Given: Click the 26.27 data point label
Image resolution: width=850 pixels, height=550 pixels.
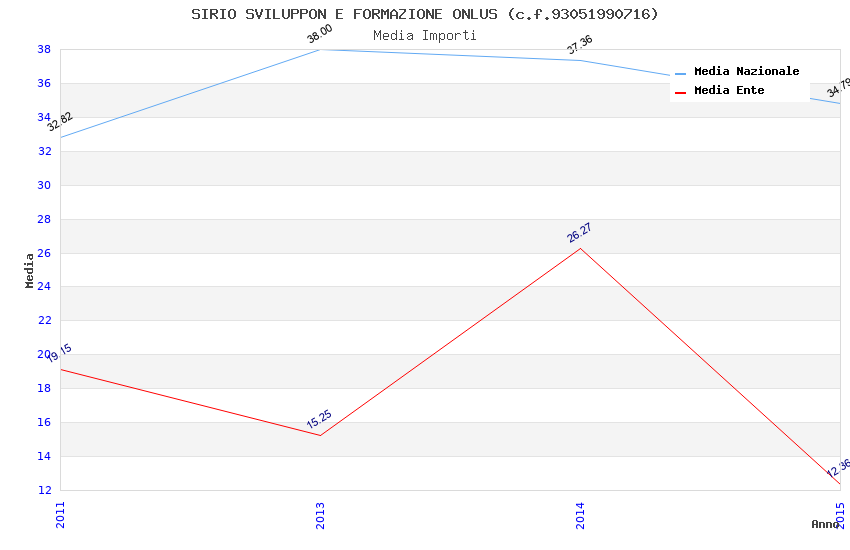Looking at the screenshot, I should pos(579,233).
